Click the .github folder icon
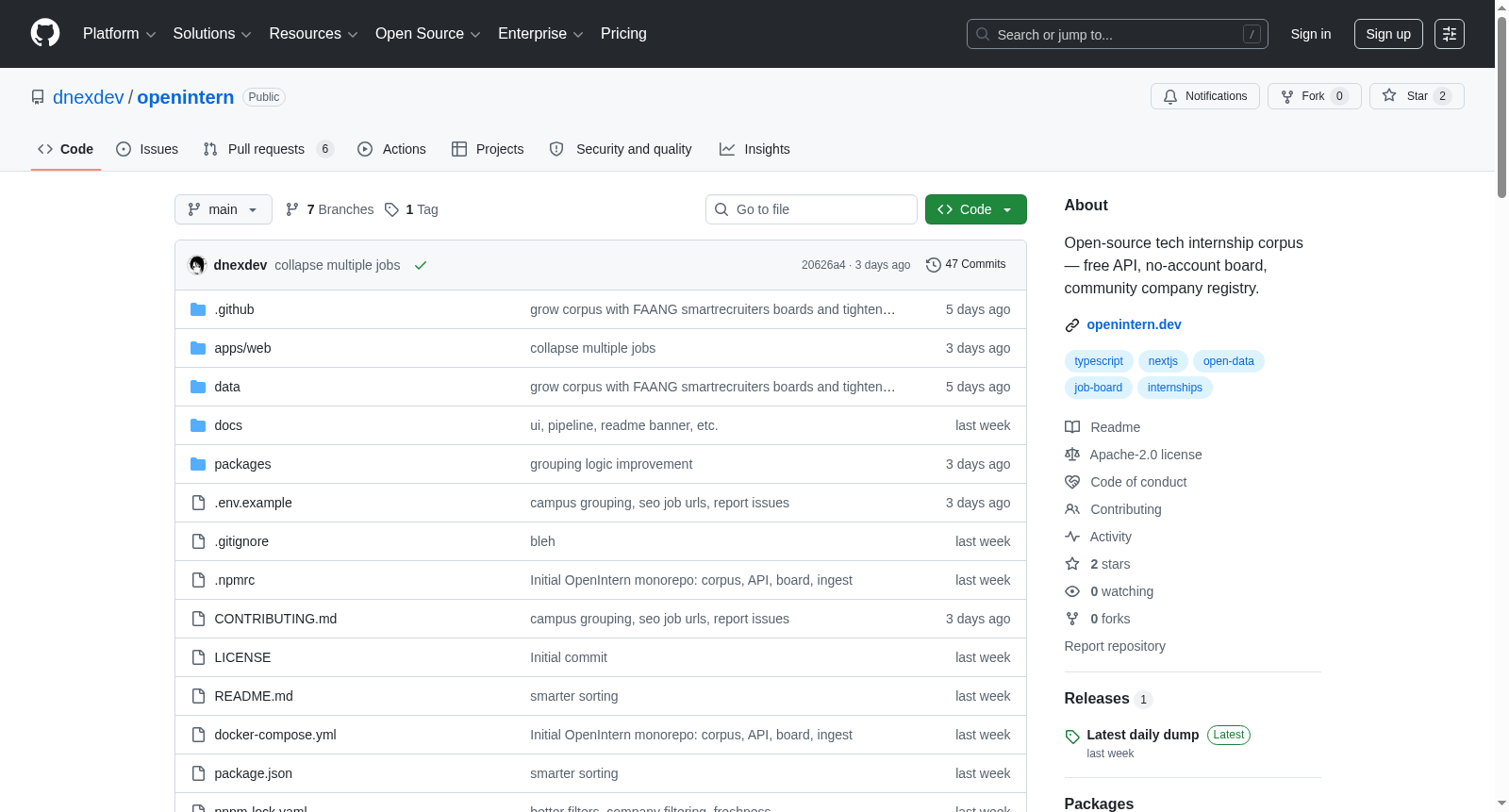This screenshot has height=812, width=1509. [x=198, y=309]
